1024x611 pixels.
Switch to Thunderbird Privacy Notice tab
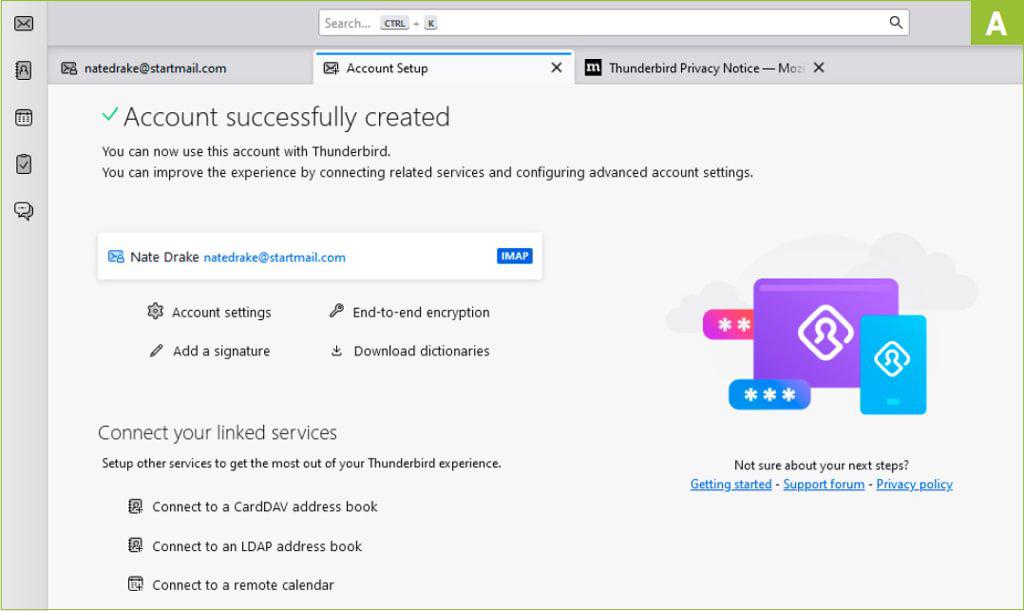(x=705, y=68)
